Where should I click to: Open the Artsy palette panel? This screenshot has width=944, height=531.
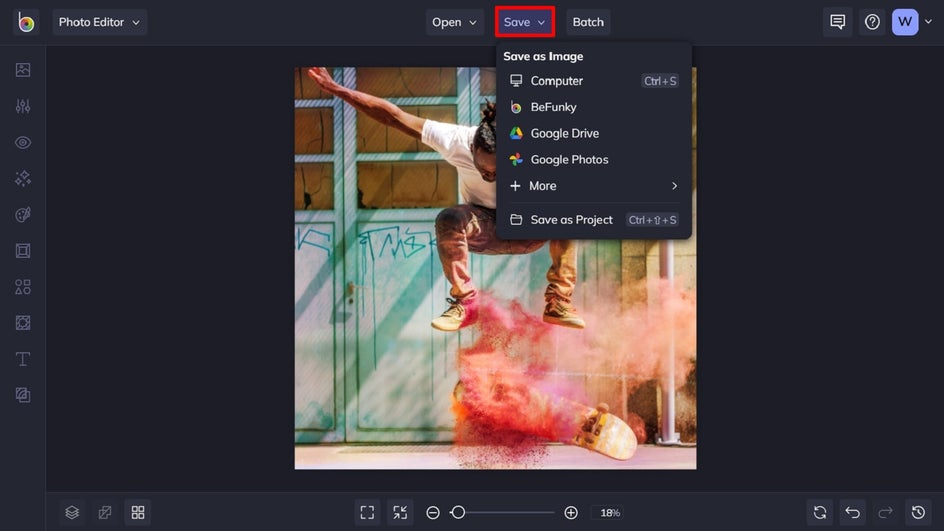click(23, 215)
